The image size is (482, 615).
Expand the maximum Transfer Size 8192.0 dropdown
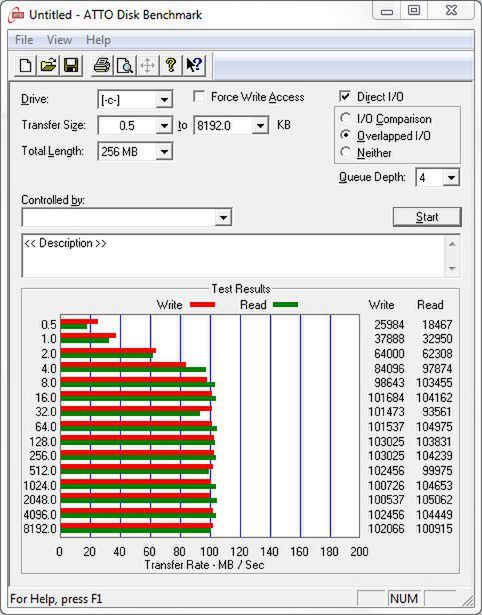tap(260, 126)
